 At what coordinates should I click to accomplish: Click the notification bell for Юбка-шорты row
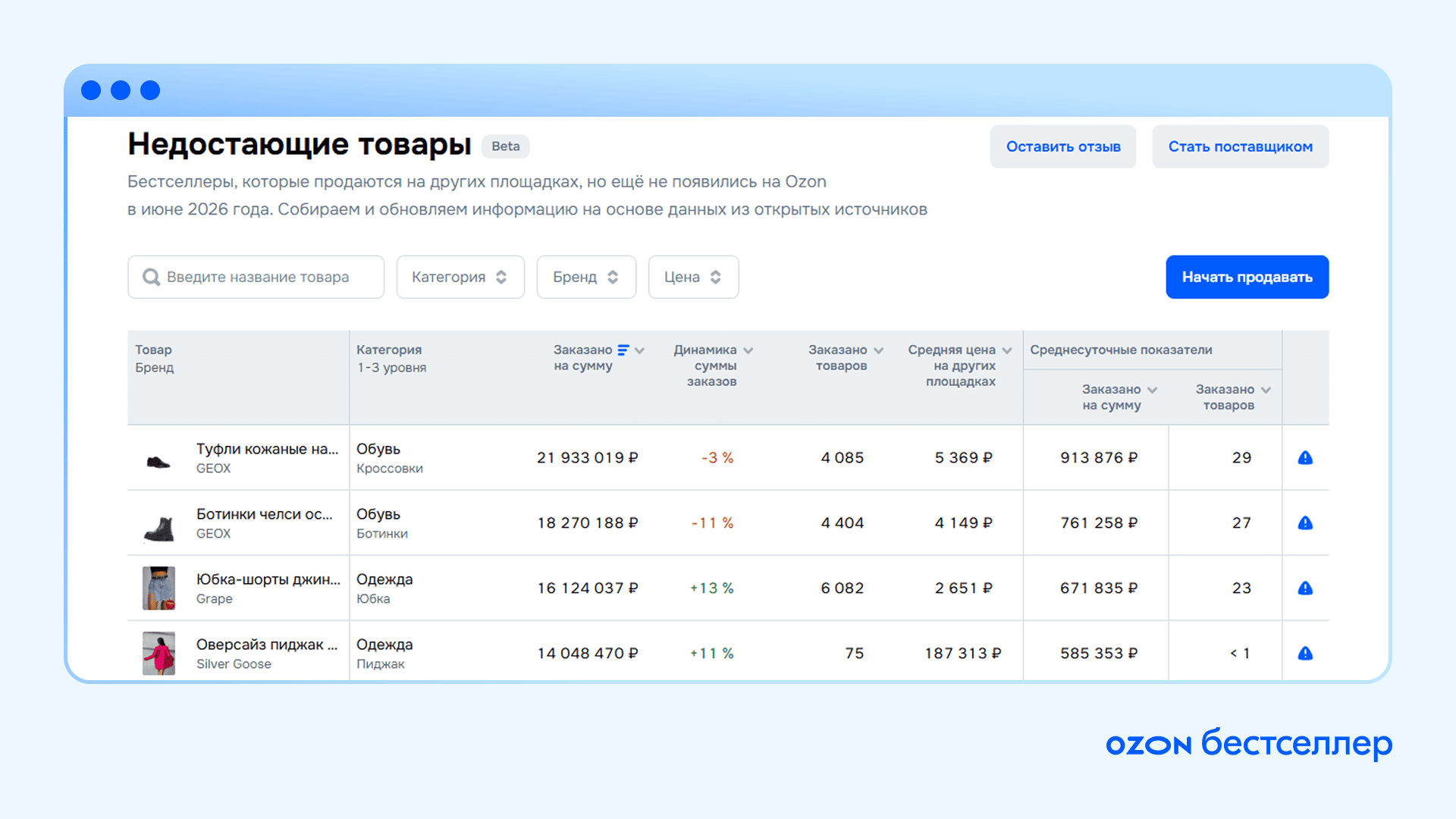coord(1305,588)
